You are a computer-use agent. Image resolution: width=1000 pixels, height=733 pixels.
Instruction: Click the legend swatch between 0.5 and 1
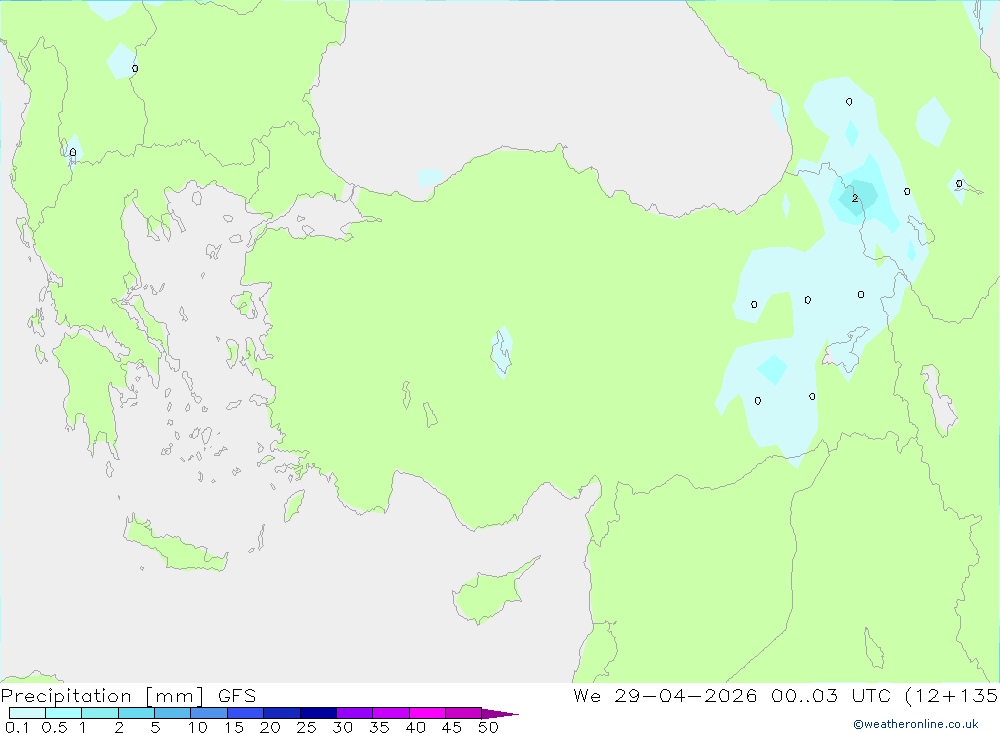pyautogui.click(x=64, y=713)
